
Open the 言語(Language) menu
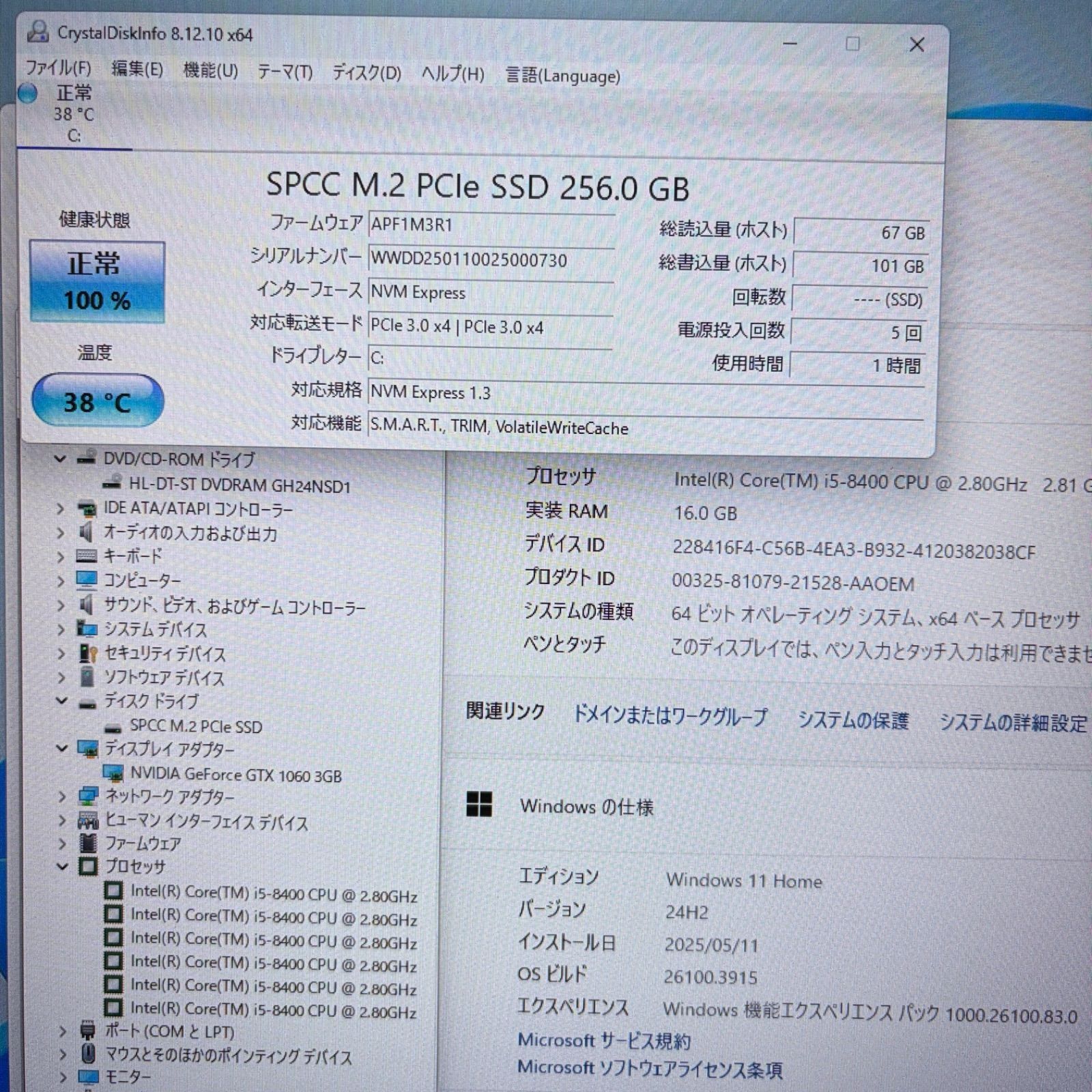[x=563, y=76]
